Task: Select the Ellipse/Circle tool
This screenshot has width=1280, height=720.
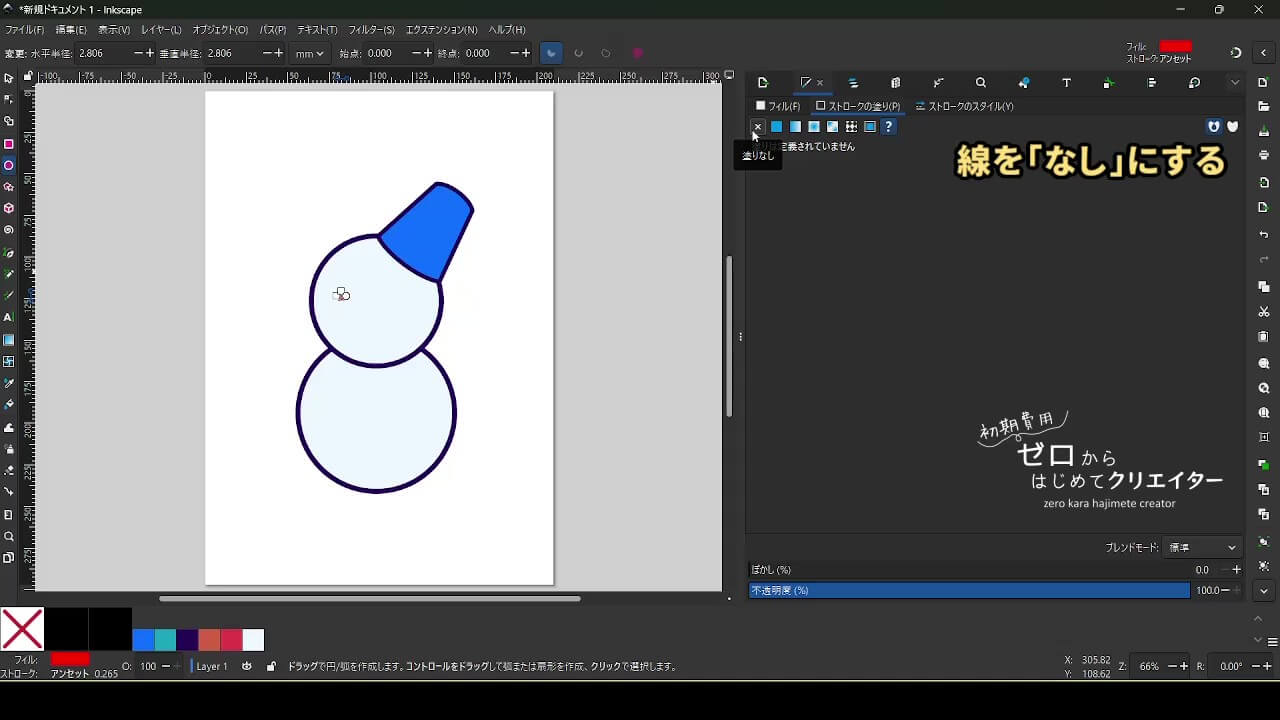Action: [9, 166]
